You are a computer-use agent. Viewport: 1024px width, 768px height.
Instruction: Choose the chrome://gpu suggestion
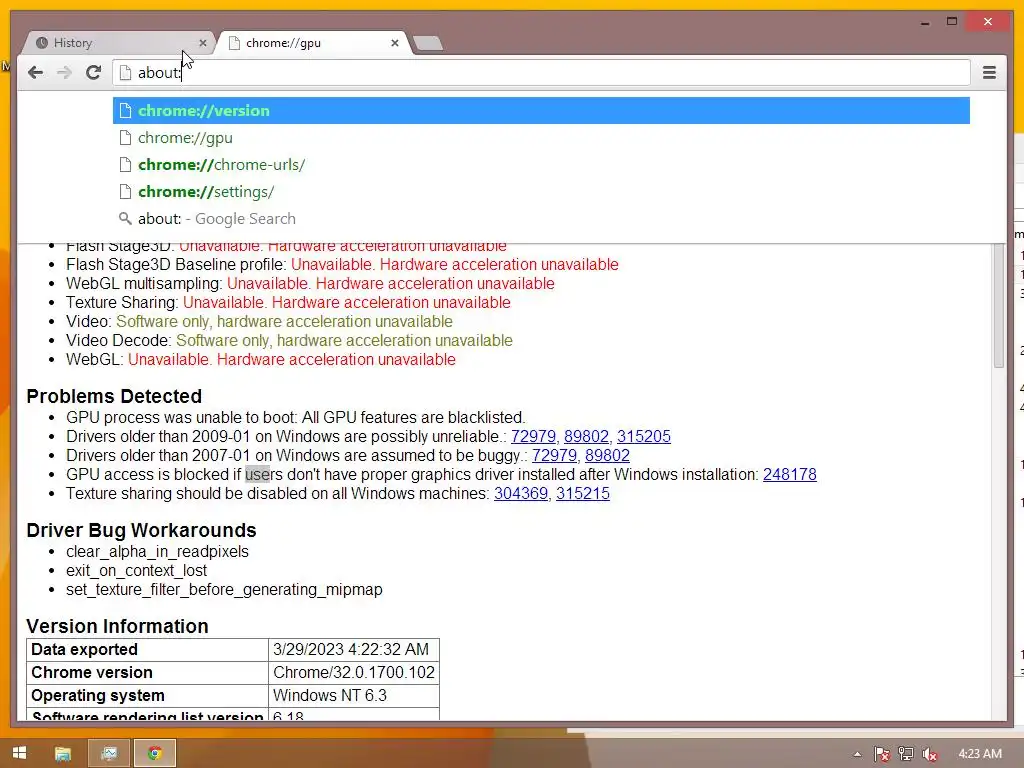[541, 138]
